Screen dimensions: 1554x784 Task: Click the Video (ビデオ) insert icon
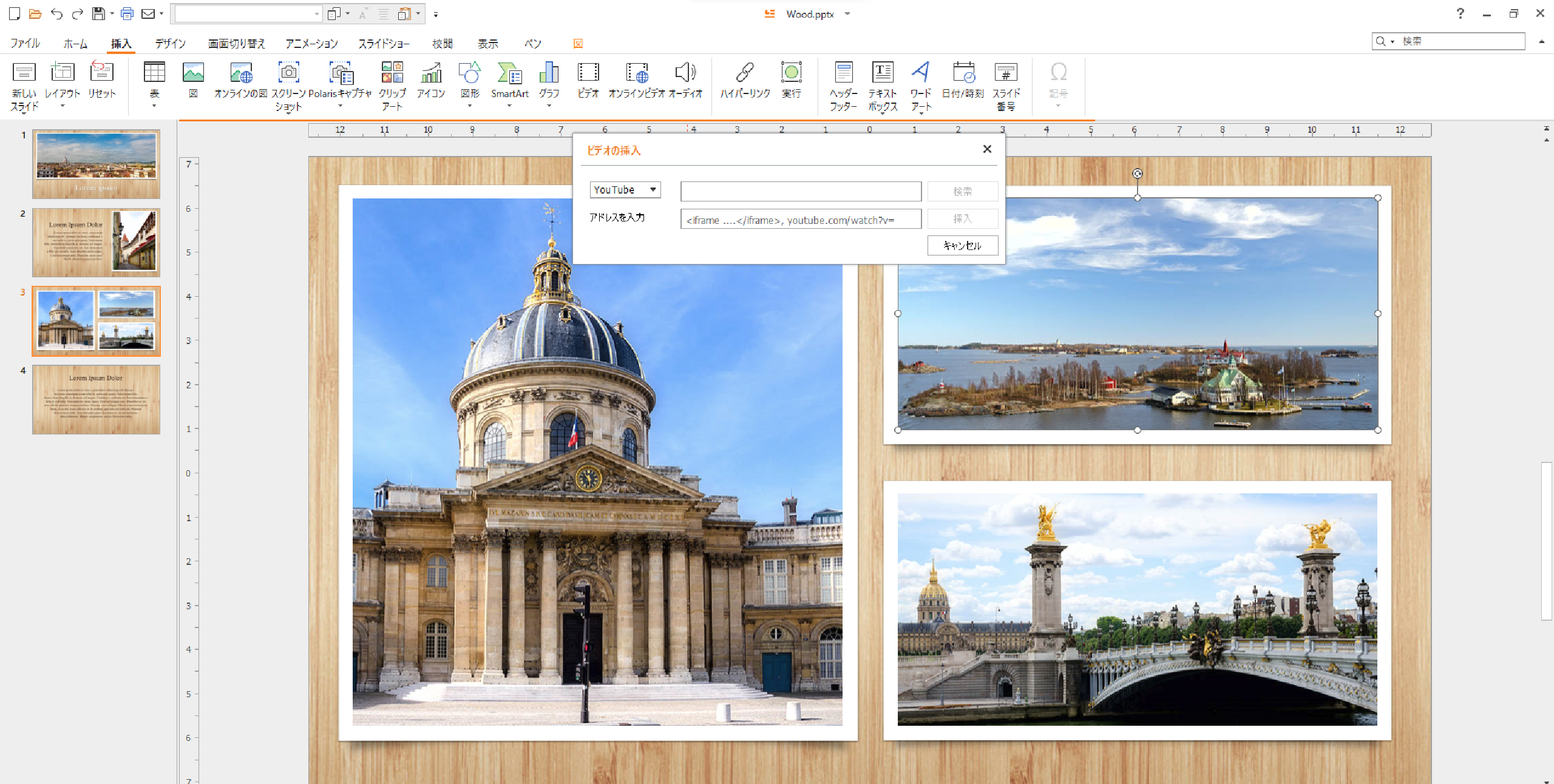(588, 73)
